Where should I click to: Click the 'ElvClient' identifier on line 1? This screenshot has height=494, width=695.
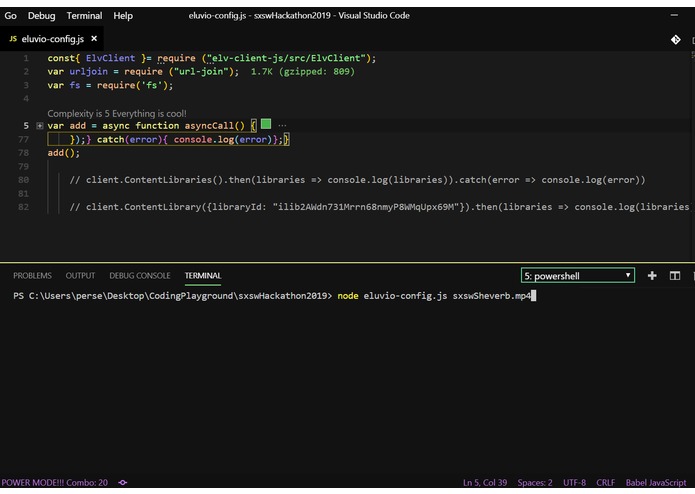click(x=110, y=58)
